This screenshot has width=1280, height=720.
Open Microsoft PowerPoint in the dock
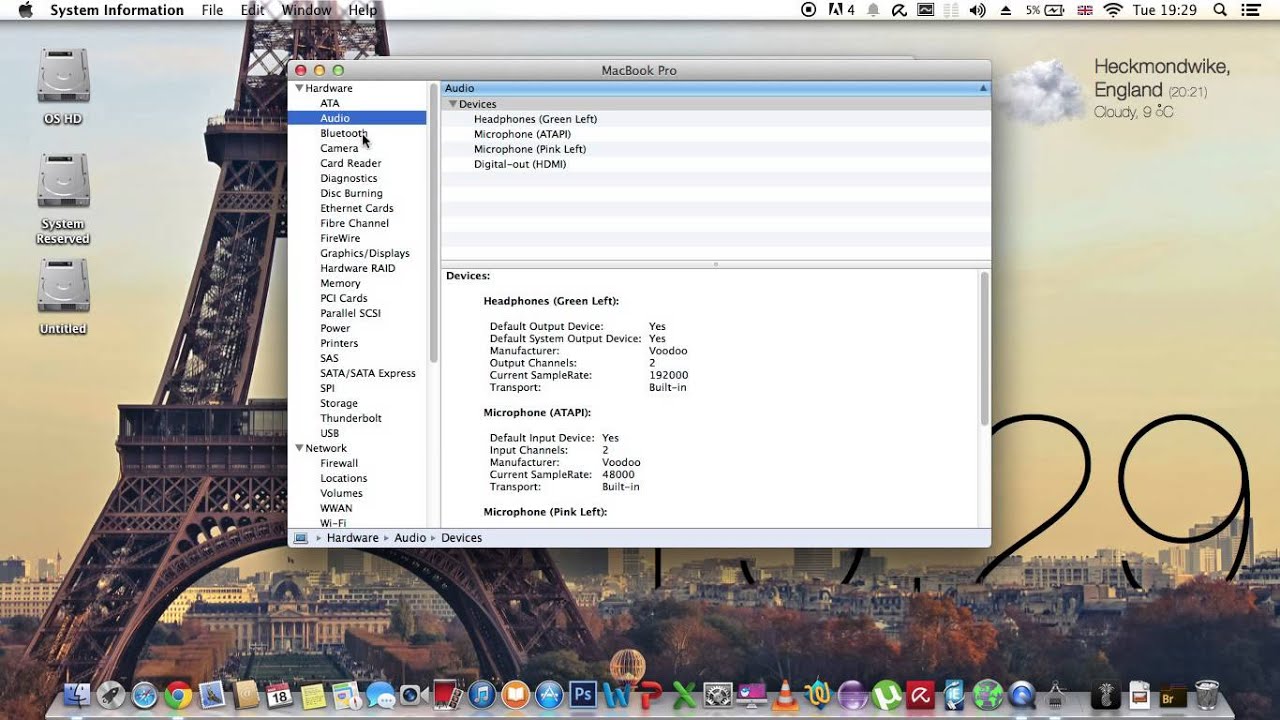click(650, 695)
